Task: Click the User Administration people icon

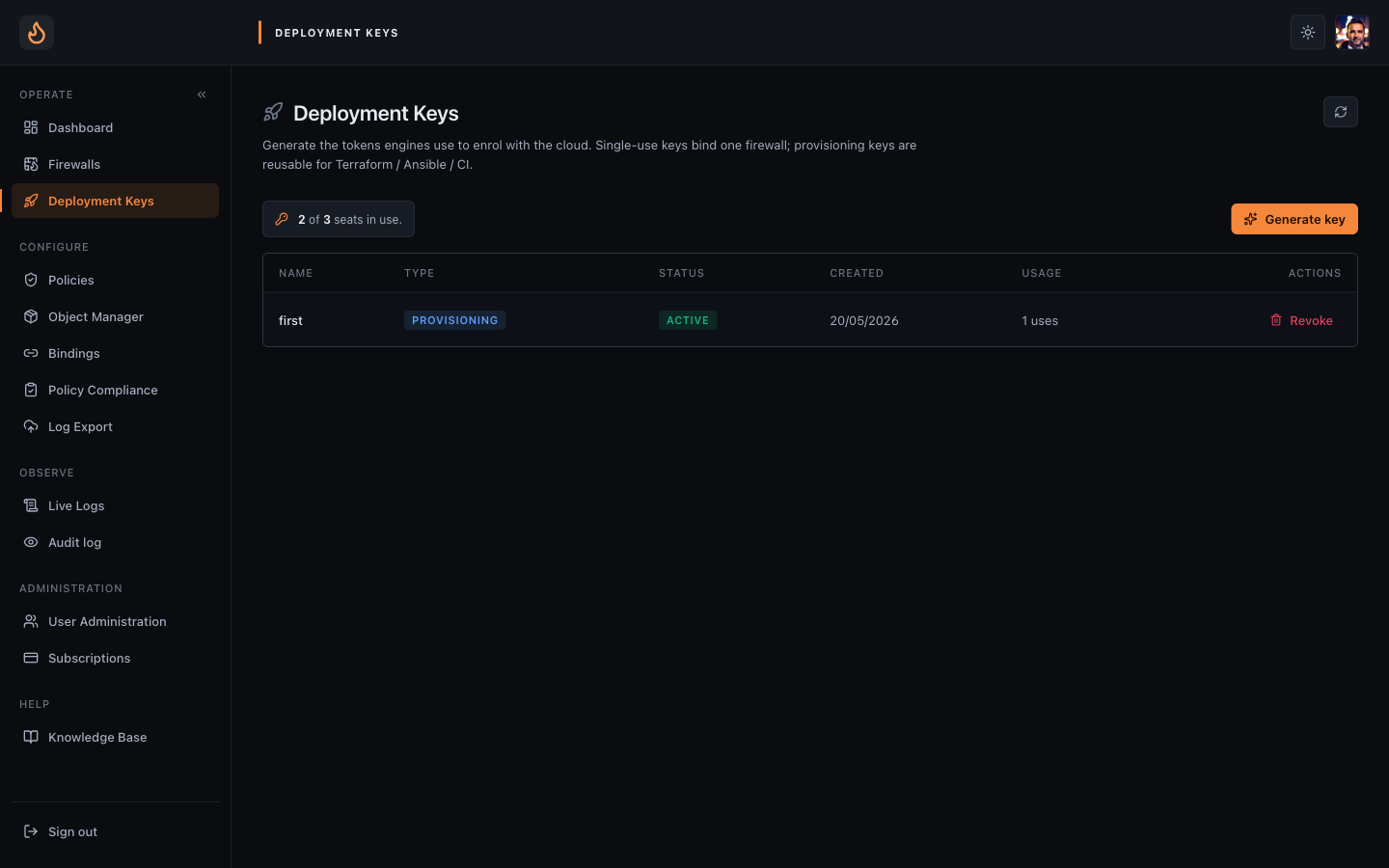Action: pyautogui.click(x=31, y=621)
